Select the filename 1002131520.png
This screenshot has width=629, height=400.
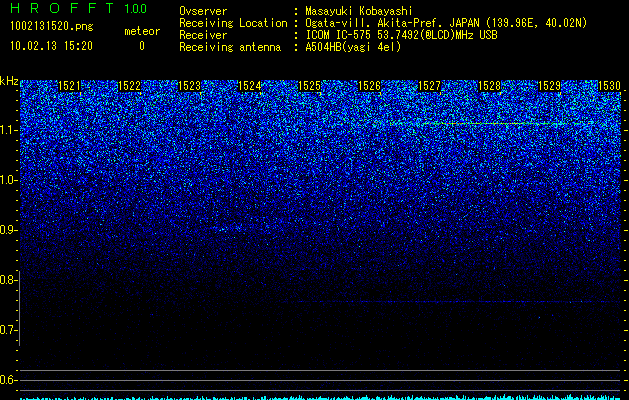pos(52,26)
